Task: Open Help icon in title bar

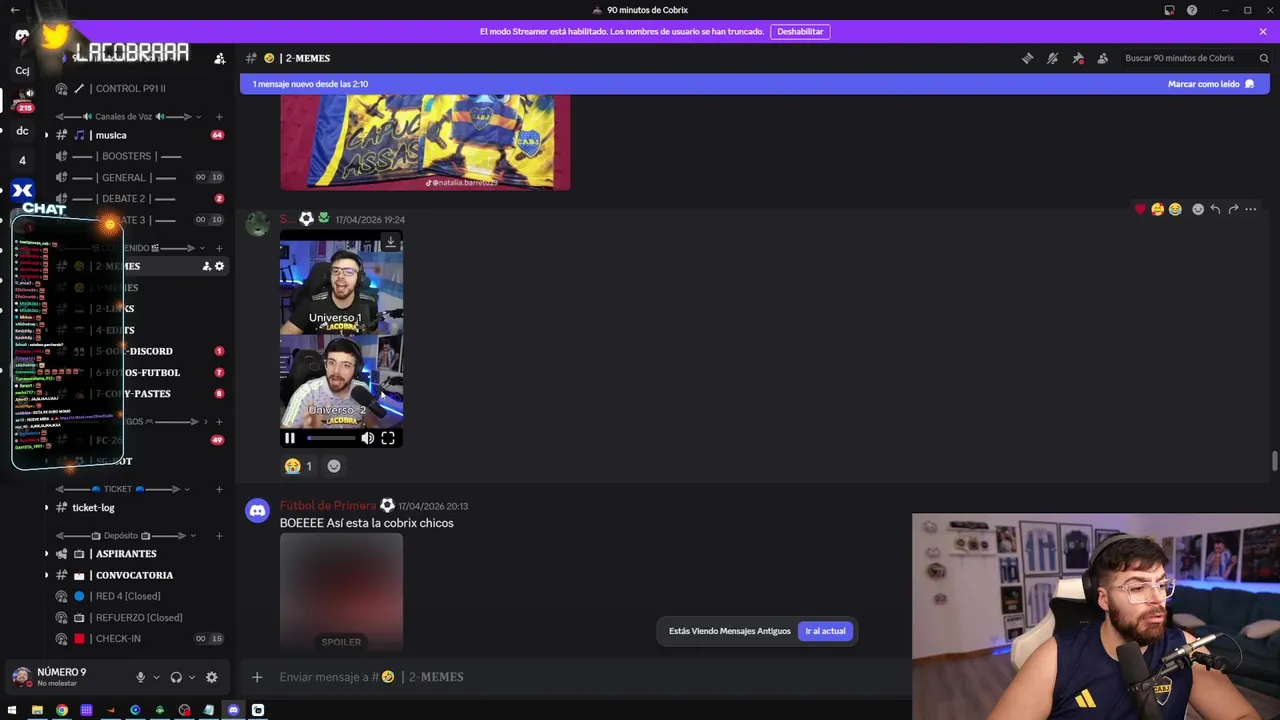Action: click(1192, 10)
